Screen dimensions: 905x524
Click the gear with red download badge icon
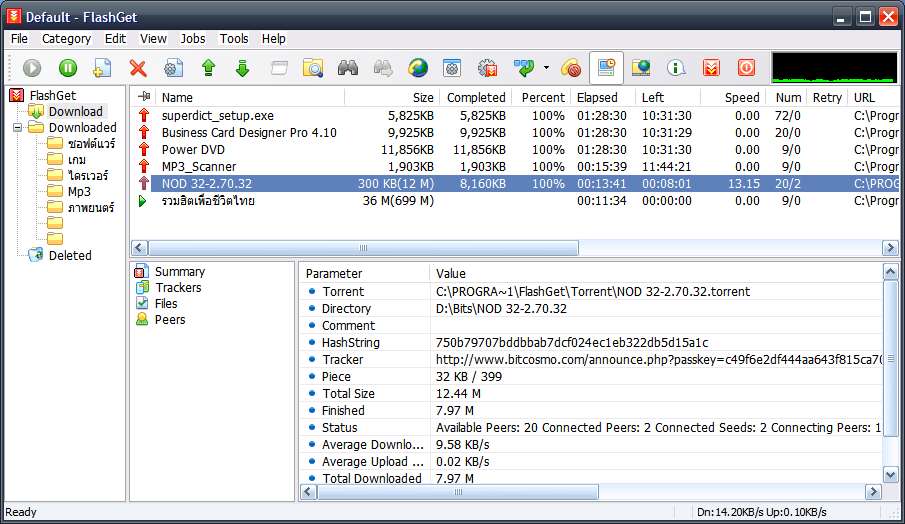click(488, 68)
